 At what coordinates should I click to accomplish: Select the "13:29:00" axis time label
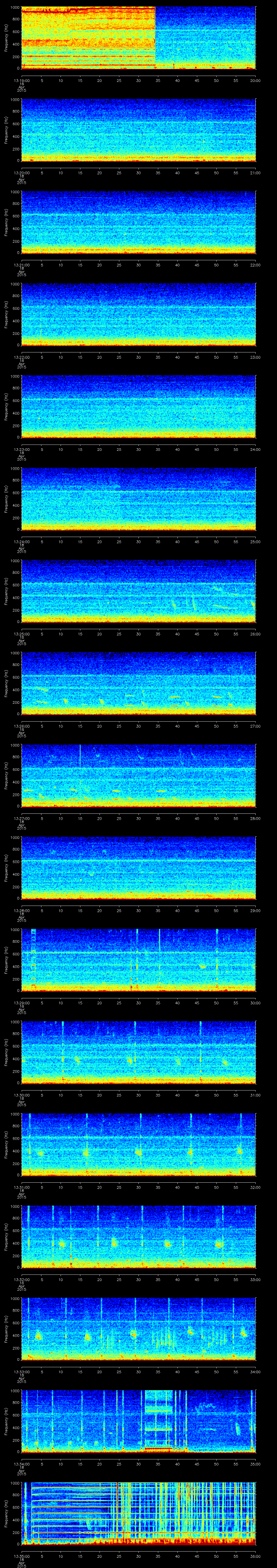[21, 1003]
